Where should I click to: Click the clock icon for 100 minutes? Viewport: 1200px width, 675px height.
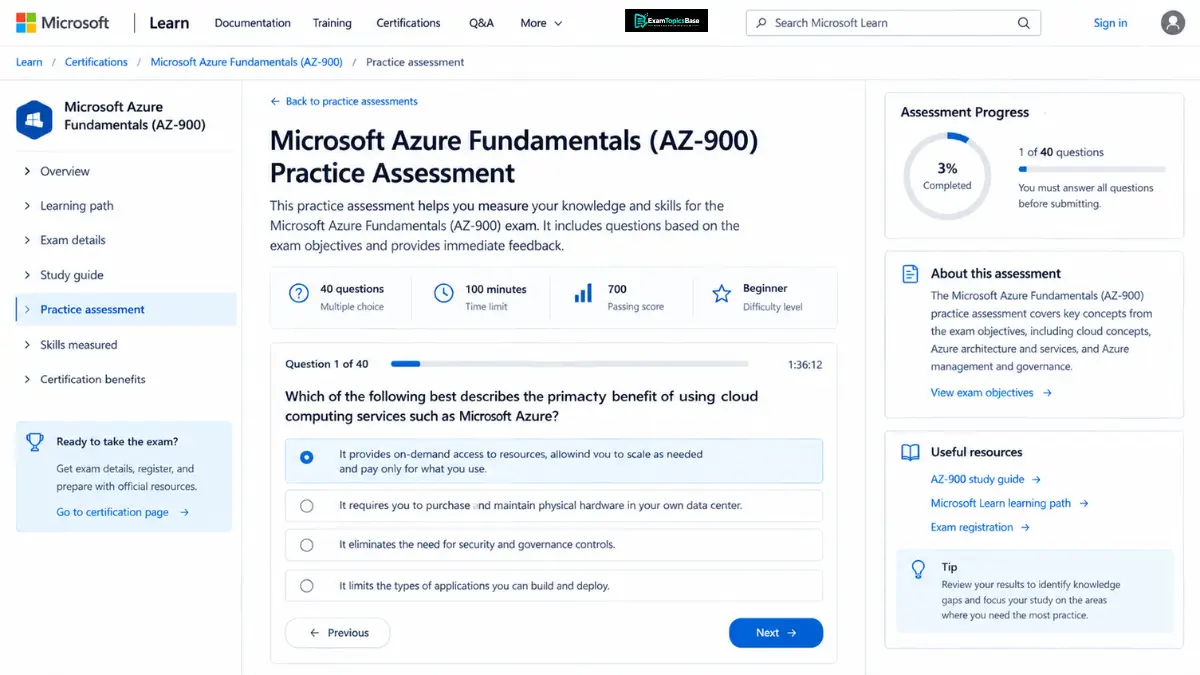point(444,293)
